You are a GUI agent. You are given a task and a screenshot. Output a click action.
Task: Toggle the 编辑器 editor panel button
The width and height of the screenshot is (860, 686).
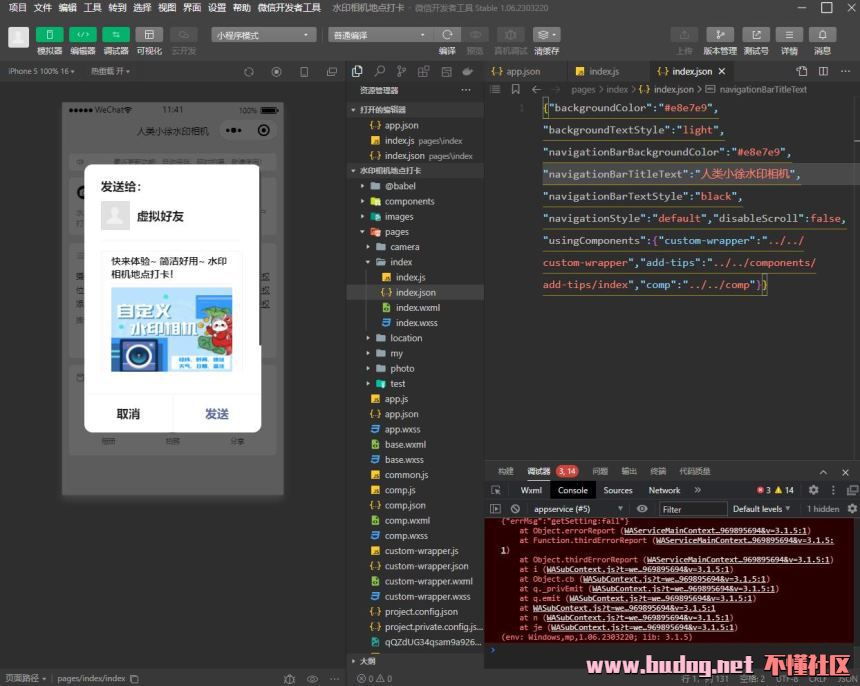(x=83, y=35)
